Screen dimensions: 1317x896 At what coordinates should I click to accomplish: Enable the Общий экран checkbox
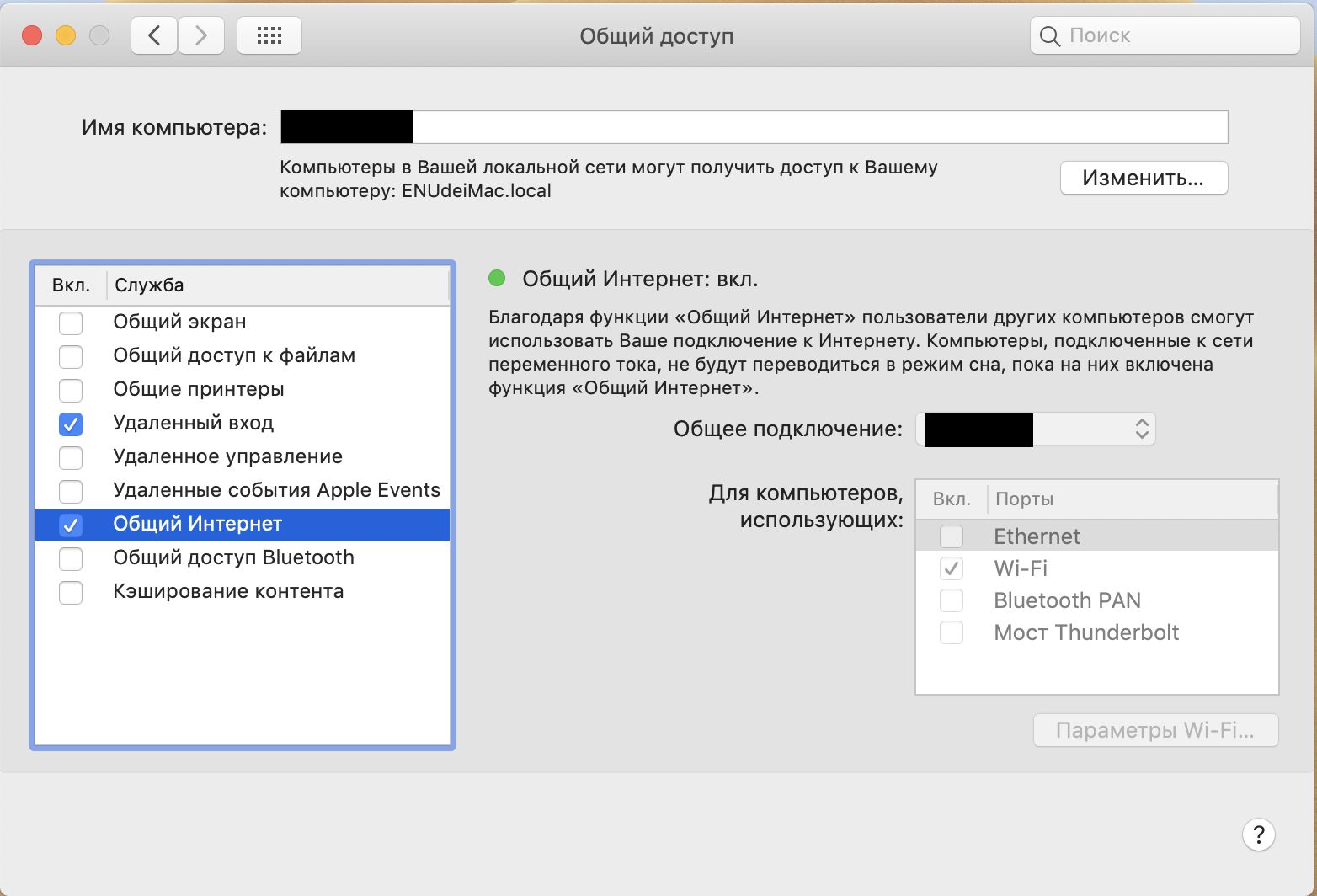pyautogui.click(x=71, y=323)
